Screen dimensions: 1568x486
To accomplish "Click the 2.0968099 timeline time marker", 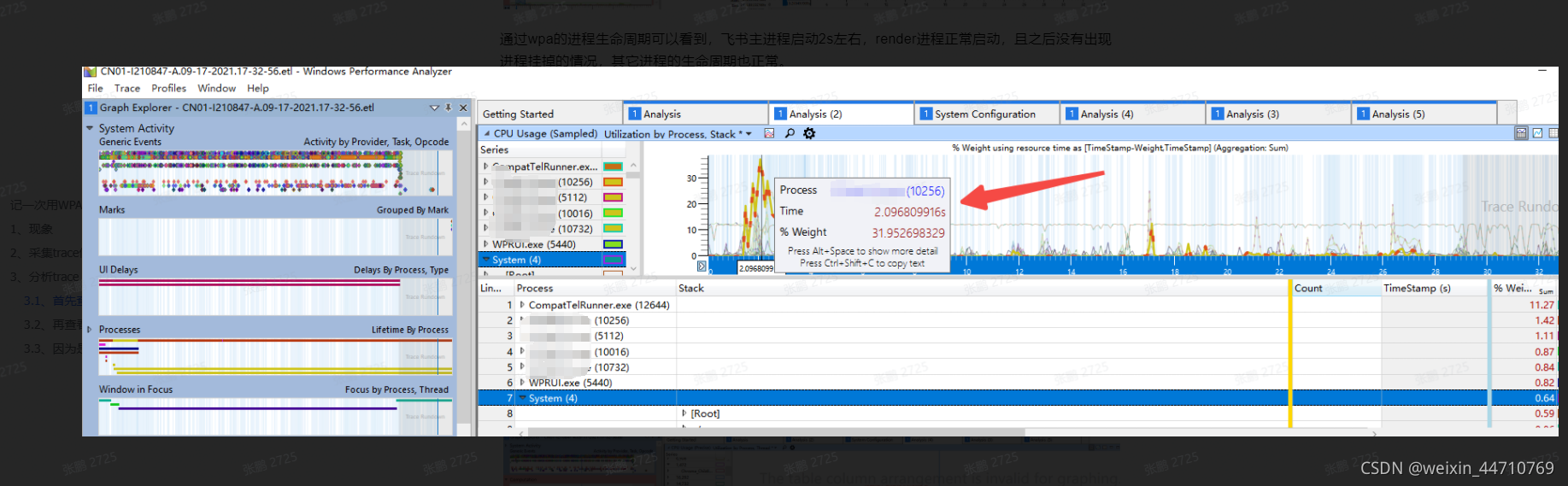I will click(x=755, y=268).
